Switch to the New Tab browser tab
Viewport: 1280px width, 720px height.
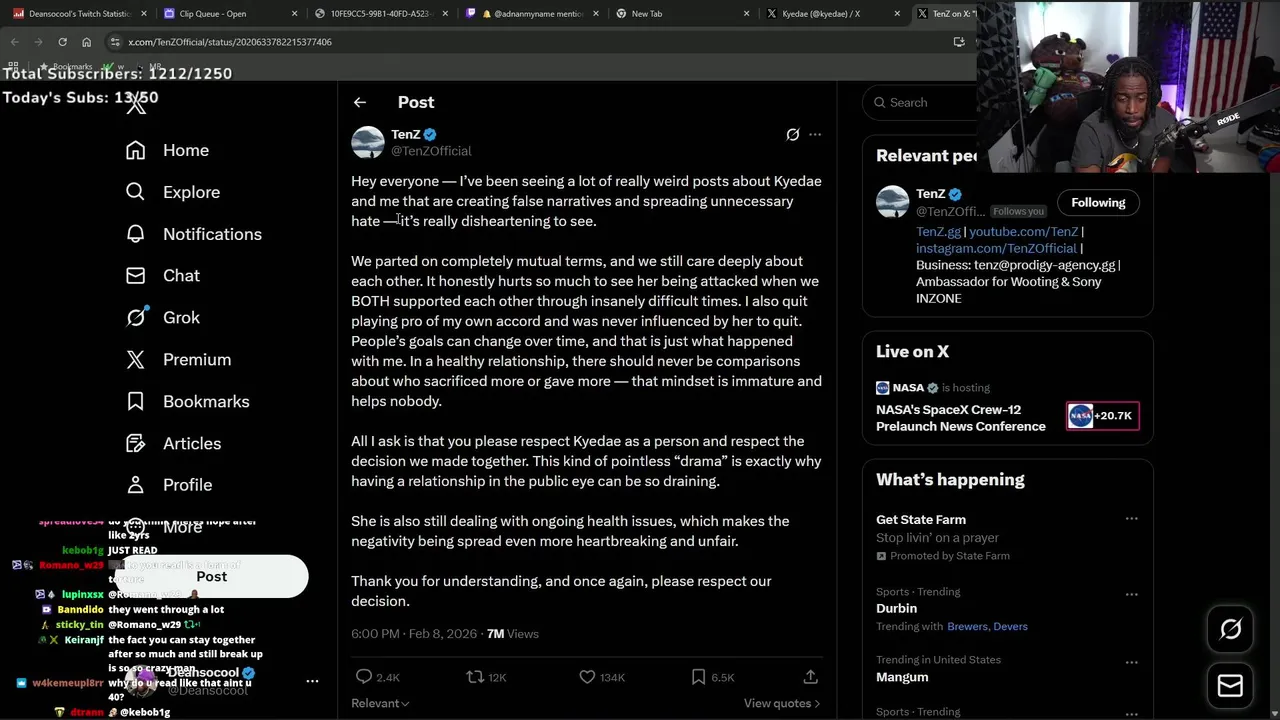click(682, 14)
